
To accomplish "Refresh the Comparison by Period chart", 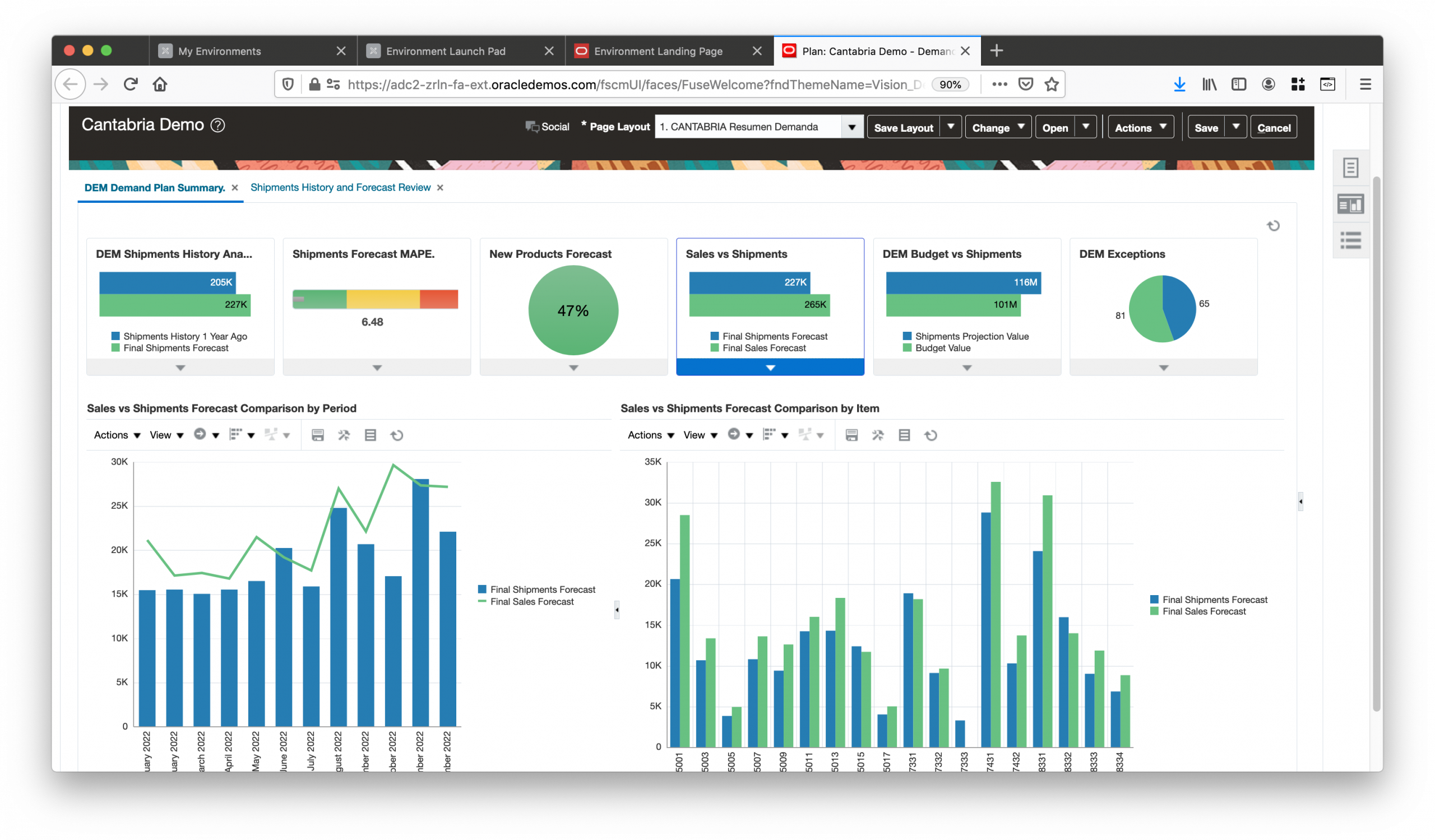I will tap(397, 435).
